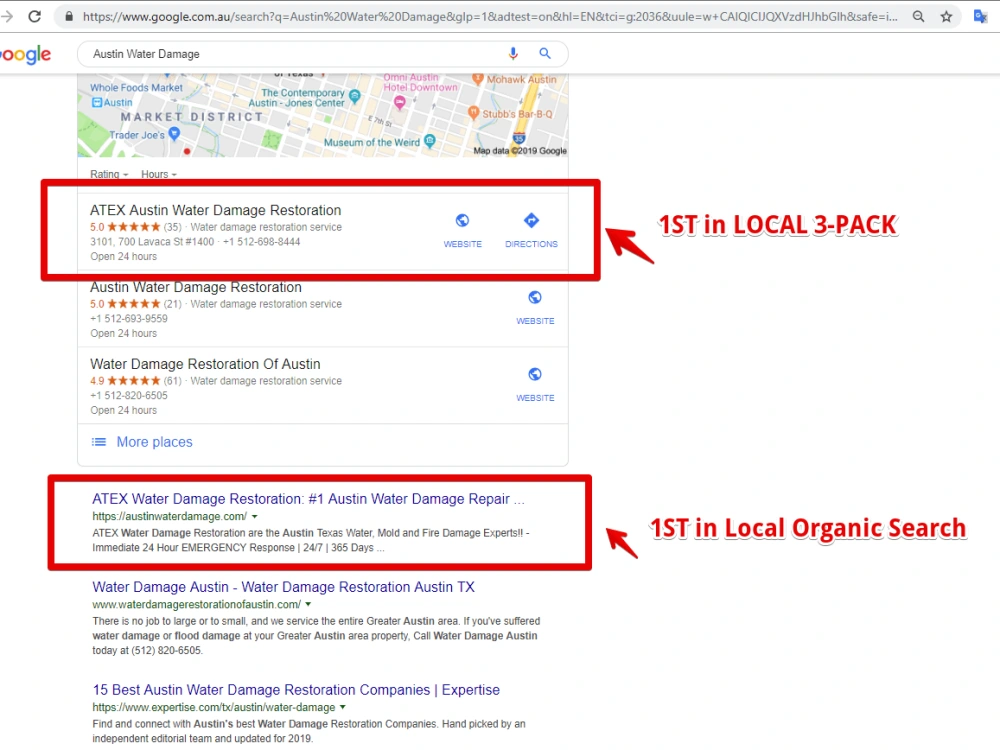Viewport: 1000px width, 750px height.
Task: Click More places link
Action: (154, 442)
